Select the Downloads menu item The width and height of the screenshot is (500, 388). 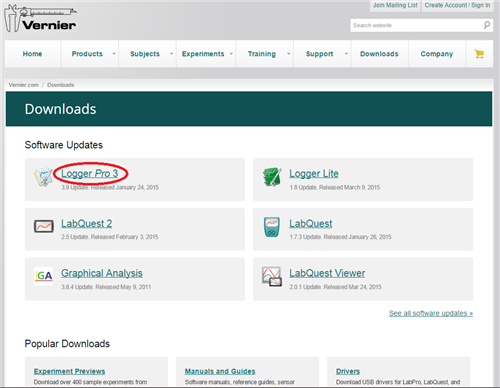point(379,54)
